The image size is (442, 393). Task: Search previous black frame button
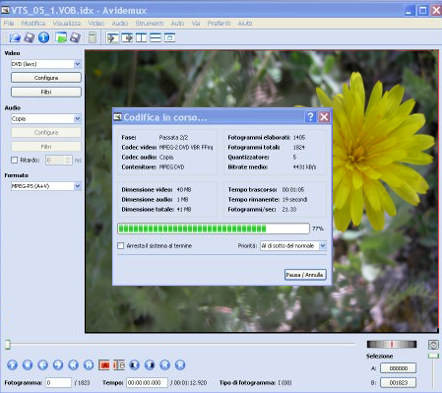click(134, 365)
